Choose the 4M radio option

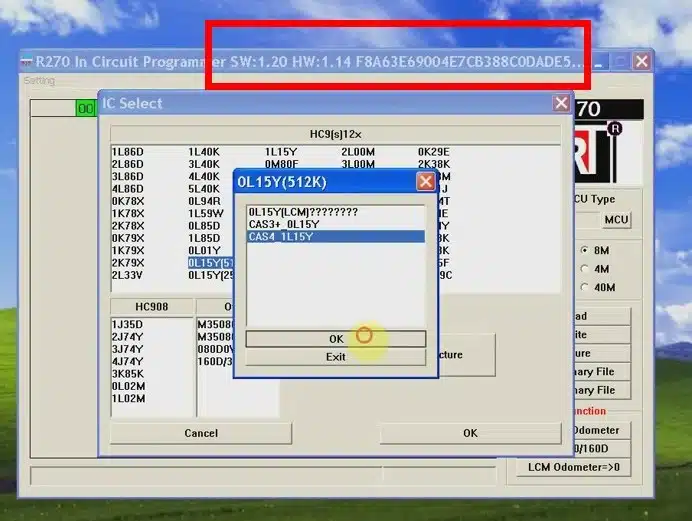585,269
